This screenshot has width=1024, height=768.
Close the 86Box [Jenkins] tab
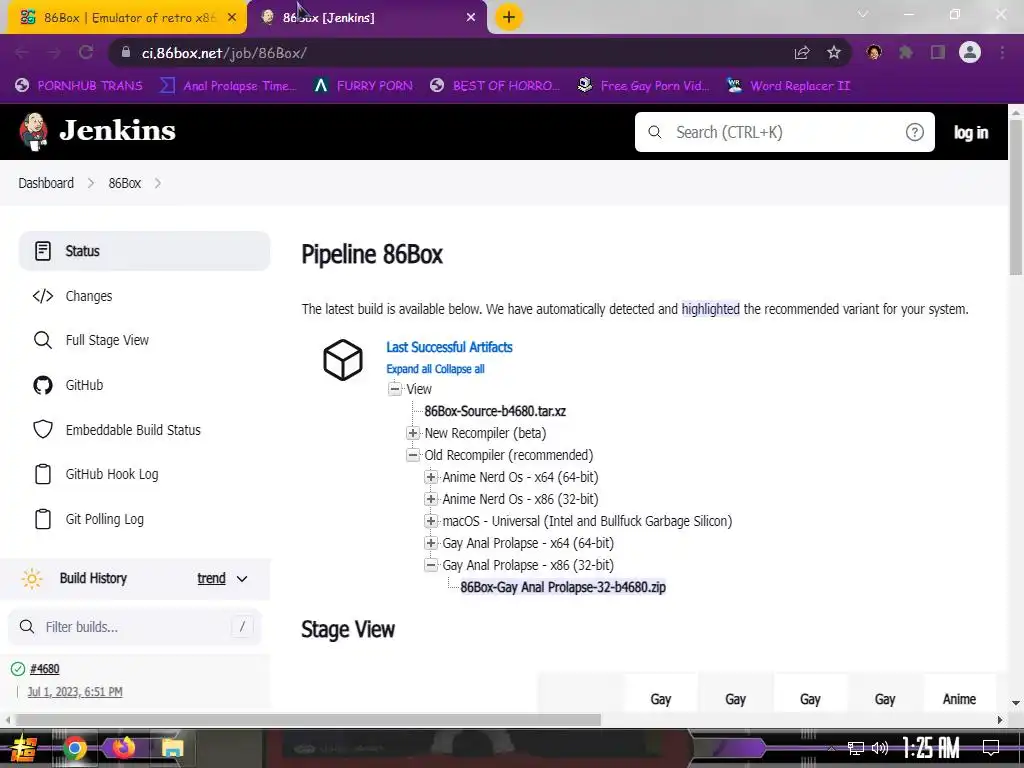point(471,18)
